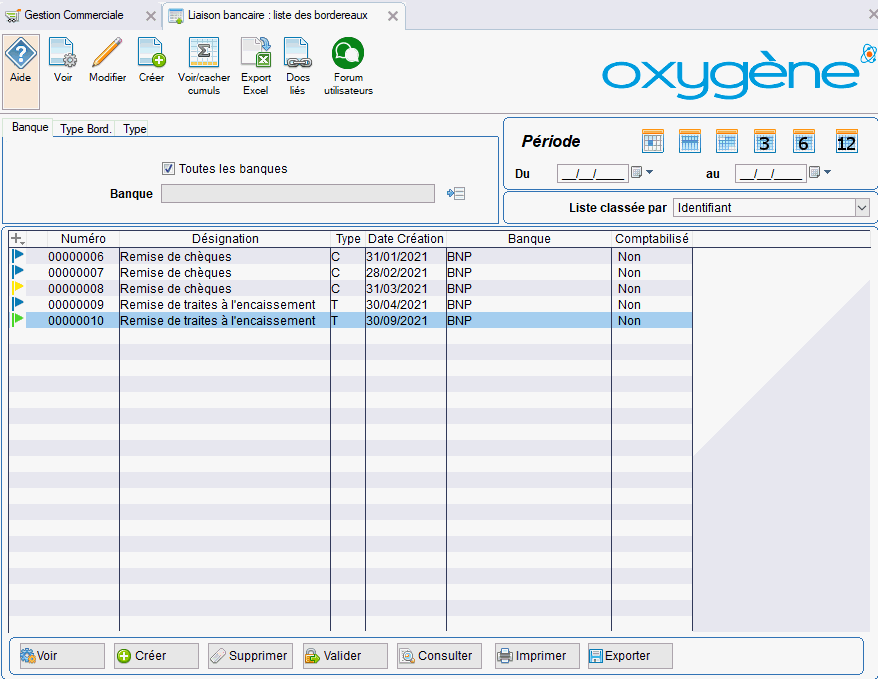878x679 pixels.
Task: Sort by the Date Création column header
Action: pyautogui.click(x=405, y=239)
